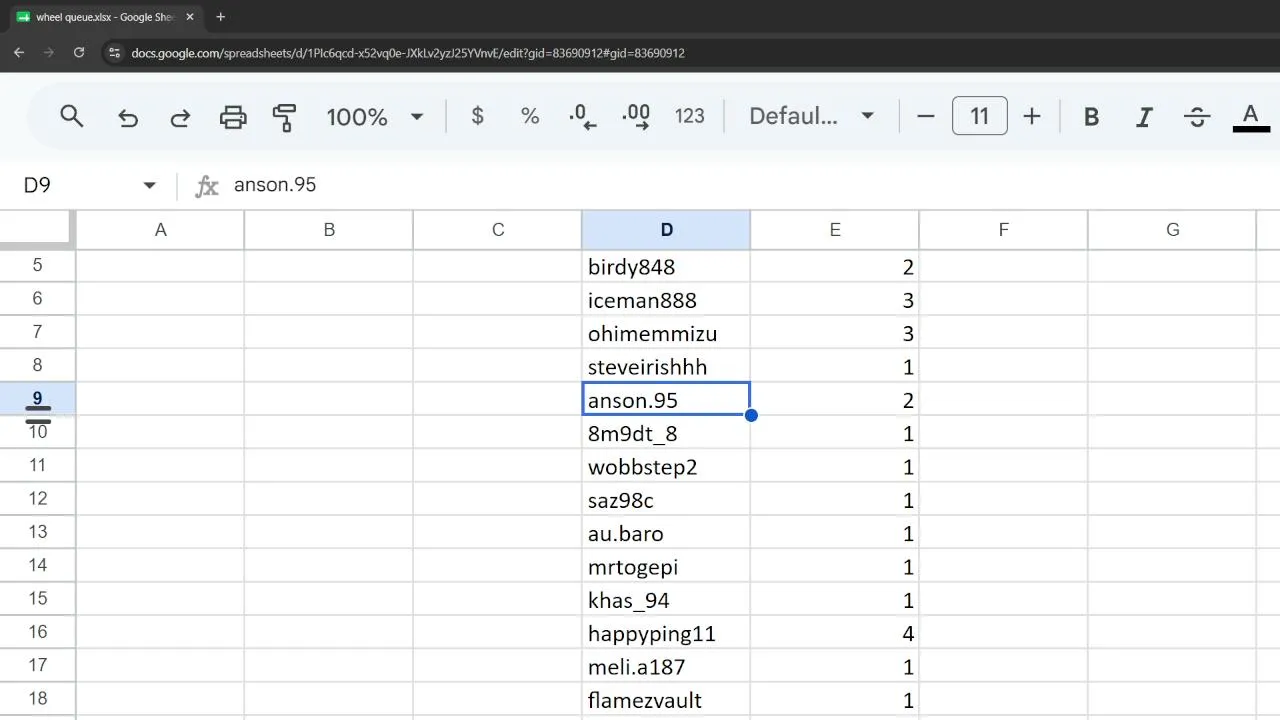Click cell containing meli.a187

(666, 667)
